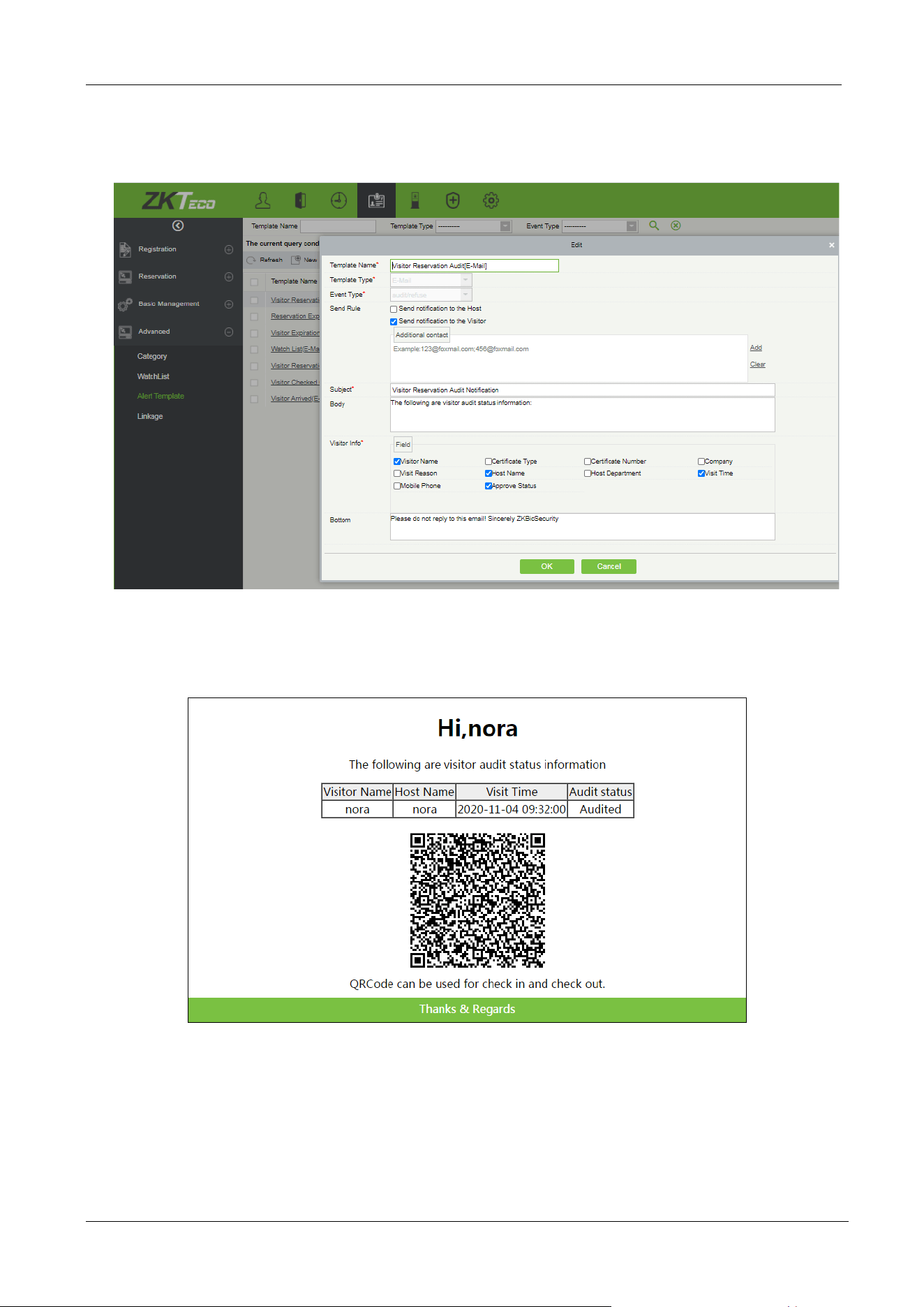
Task: Open the Visitor Expiration template link
Action: (295, 333)
